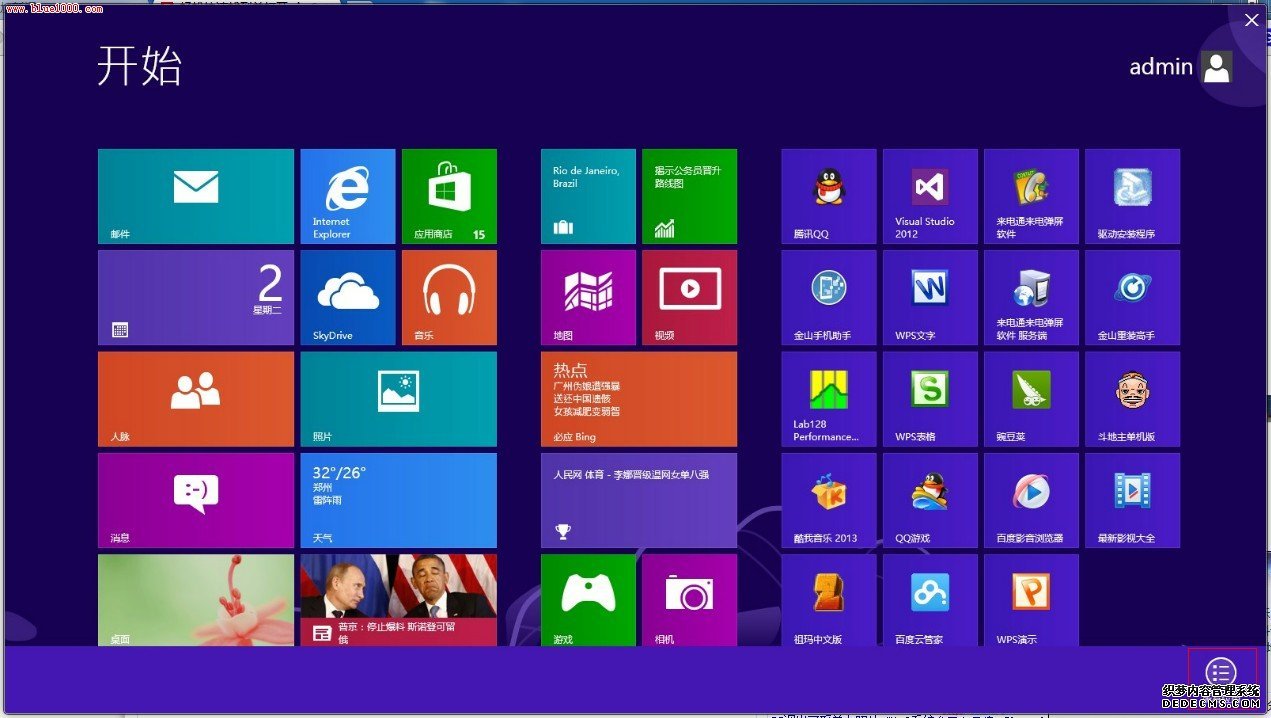Open the Store (应用商店) tile
Viewport: 1271px width, 718px height.
tap(449, 196)
